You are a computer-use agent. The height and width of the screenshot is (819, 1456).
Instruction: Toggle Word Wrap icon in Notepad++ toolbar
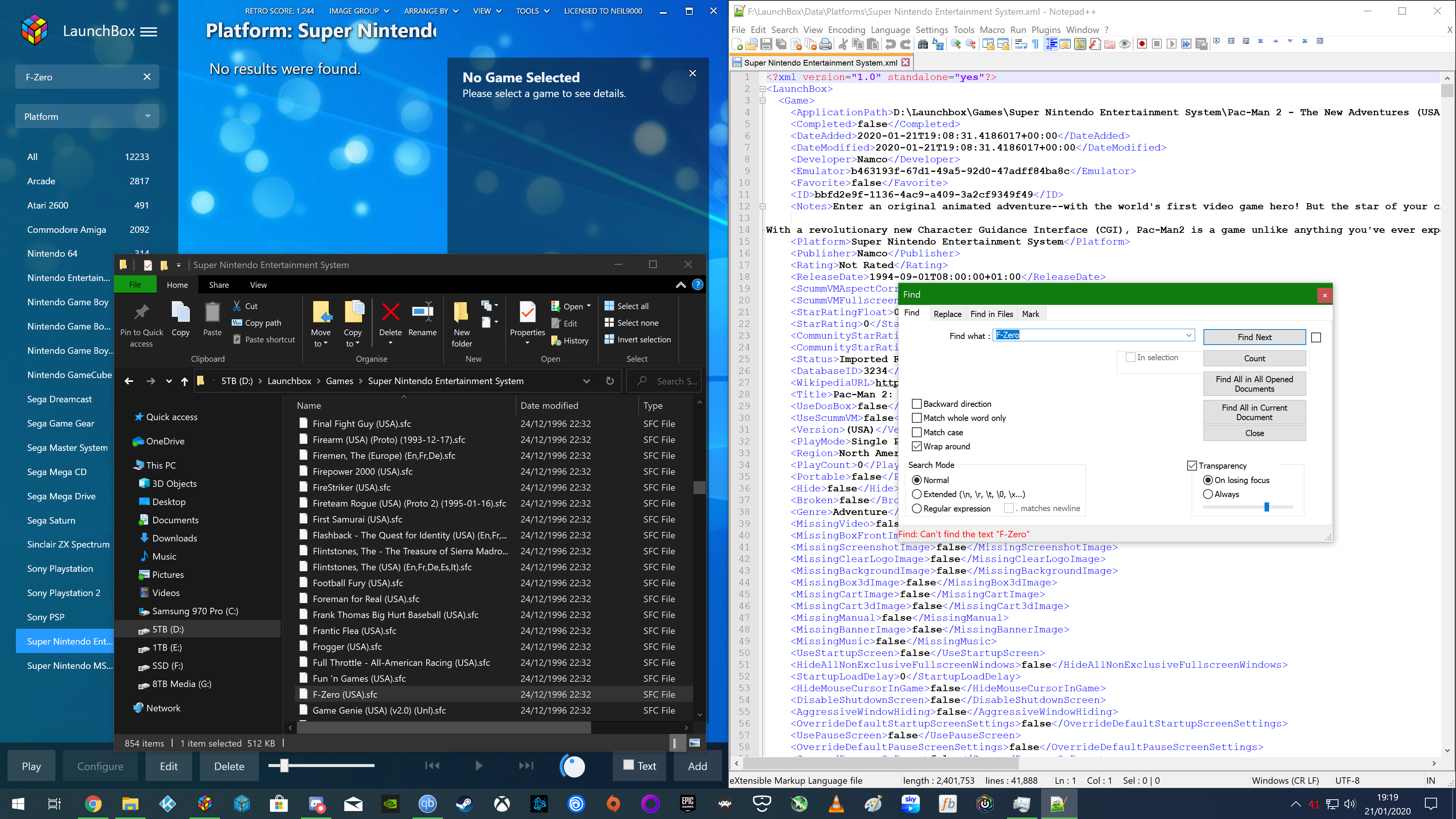click(x=1021, y=44)
